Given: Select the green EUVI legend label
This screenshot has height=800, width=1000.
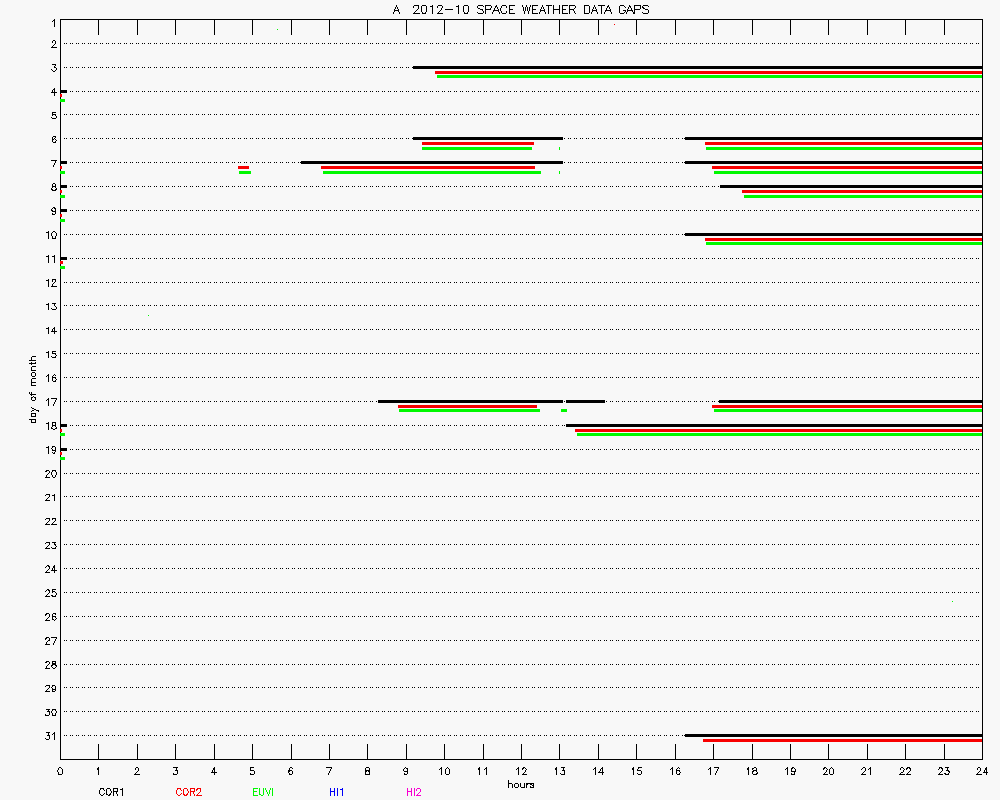Looking at the screenshot, I should 263,792.
